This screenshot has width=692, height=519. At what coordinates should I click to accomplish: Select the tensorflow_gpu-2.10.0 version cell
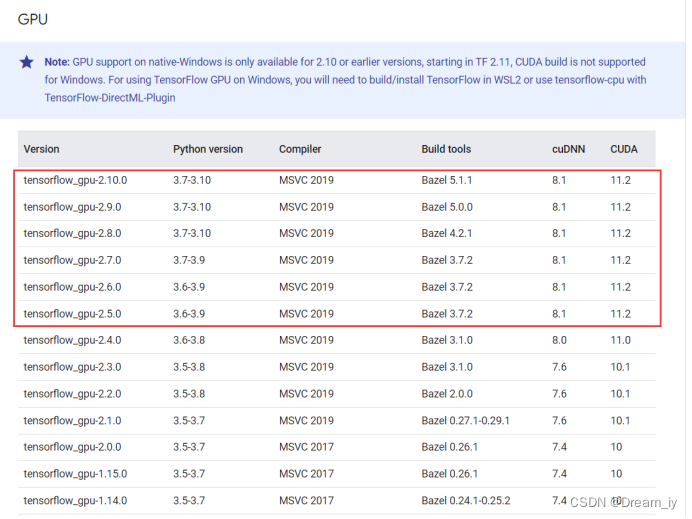(x=76, y=181)
